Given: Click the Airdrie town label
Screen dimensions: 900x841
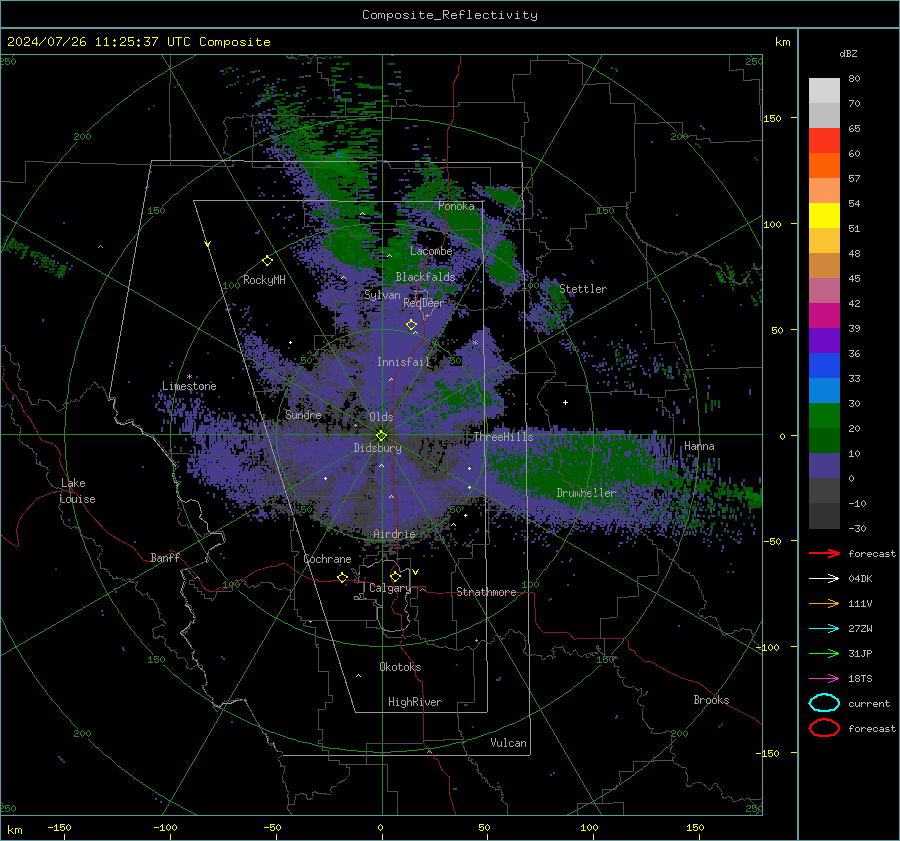Looking at the screenshot, I should (x=394, y=534).
